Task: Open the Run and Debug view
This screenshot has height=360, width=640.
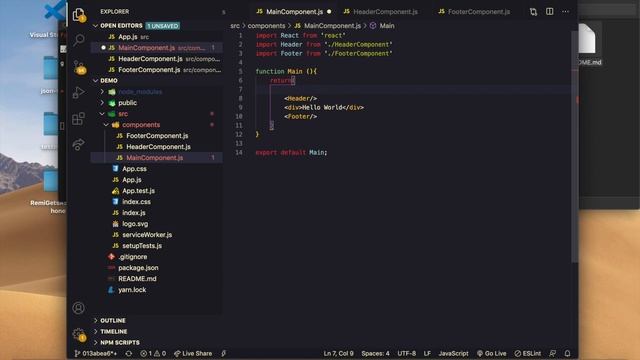Action: (x=78, y=93)
